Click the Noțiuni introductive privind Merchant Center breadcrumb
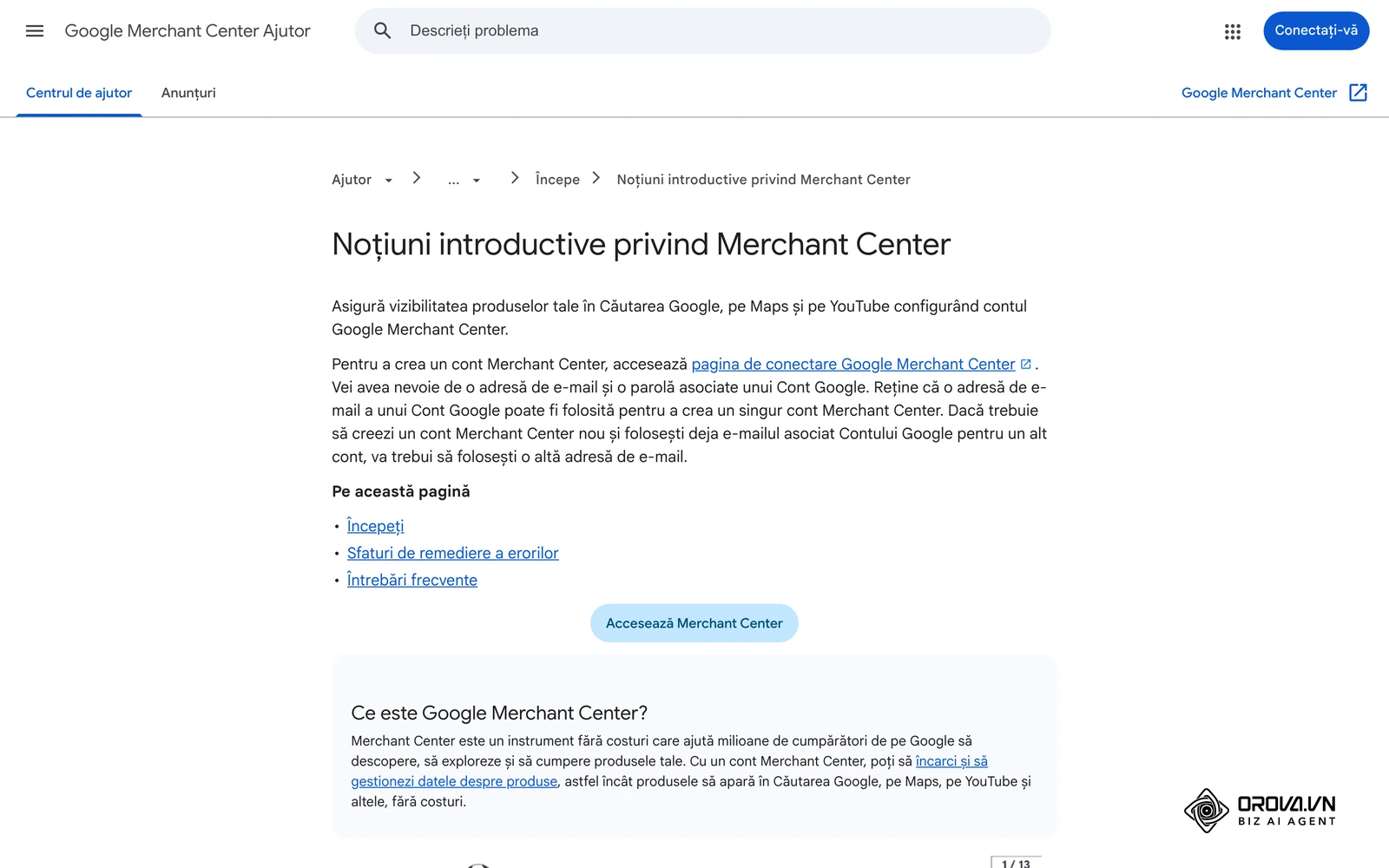1389x868 pixels. (763, 180)
